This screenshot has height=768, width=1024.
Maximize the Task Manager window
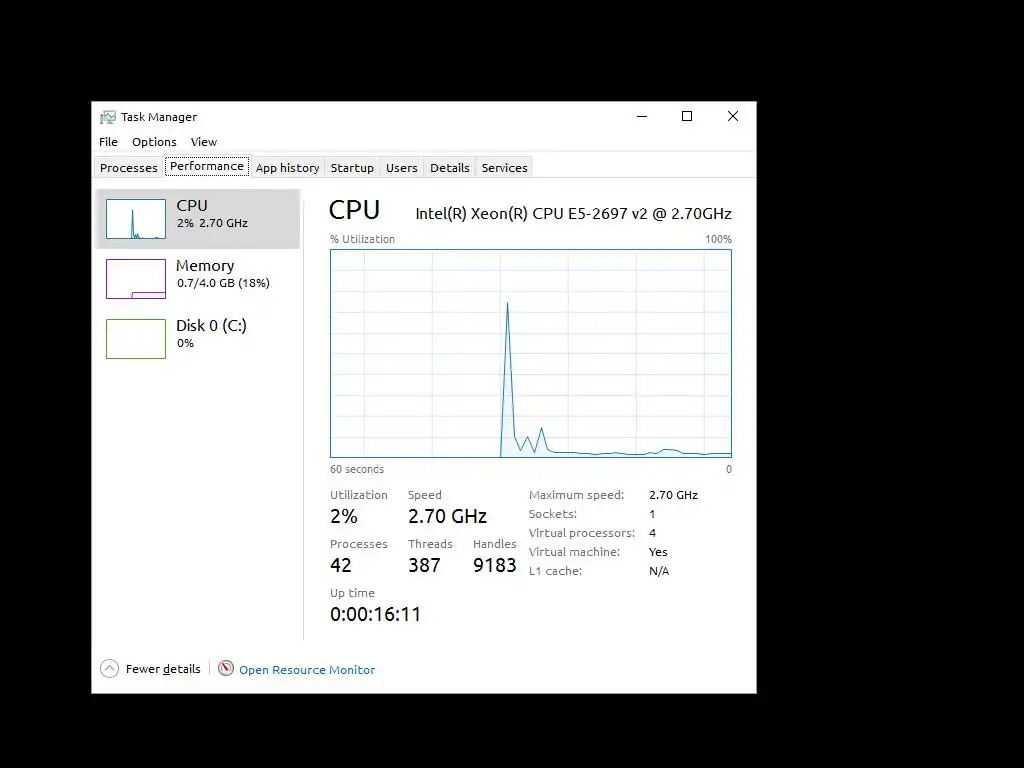tap(687, 116)
